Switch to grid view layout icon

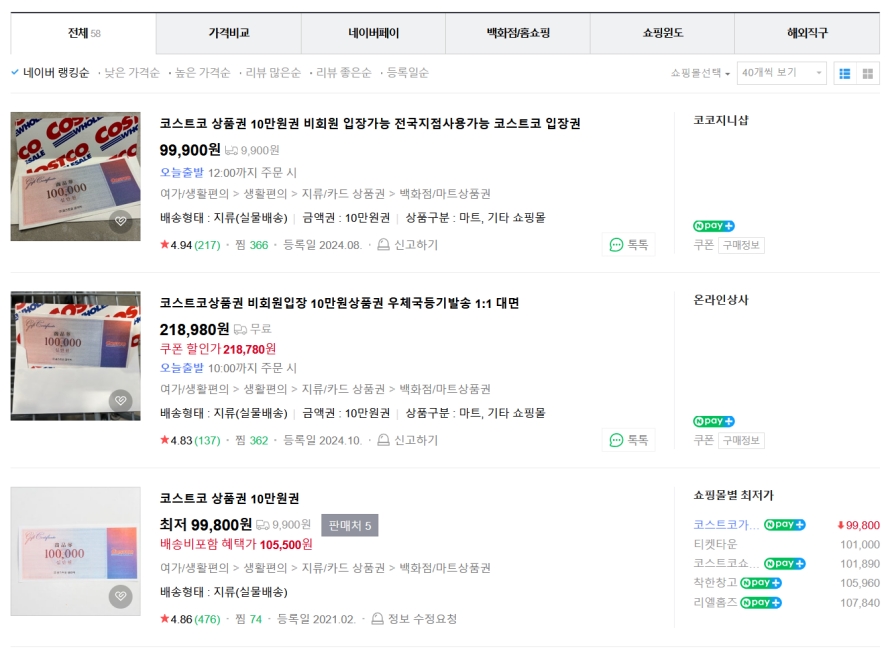pos(867,73)
